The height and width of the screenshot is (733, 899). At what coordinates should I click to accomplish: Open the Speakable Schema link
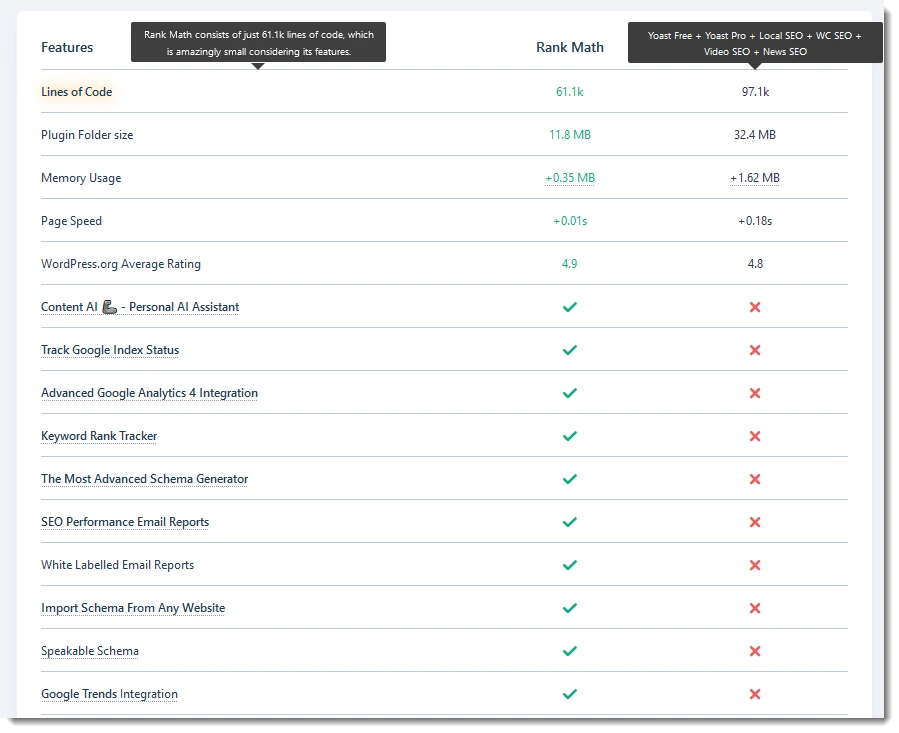pos(90,651)
